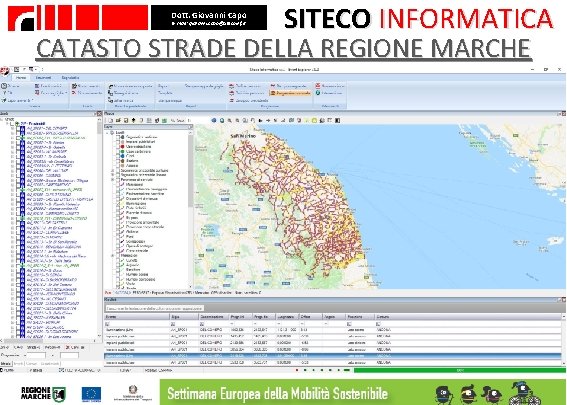Screen dimensions: 567x405
Task: Toggle the Accessi layer checkbox
Action: click(118, 166)
